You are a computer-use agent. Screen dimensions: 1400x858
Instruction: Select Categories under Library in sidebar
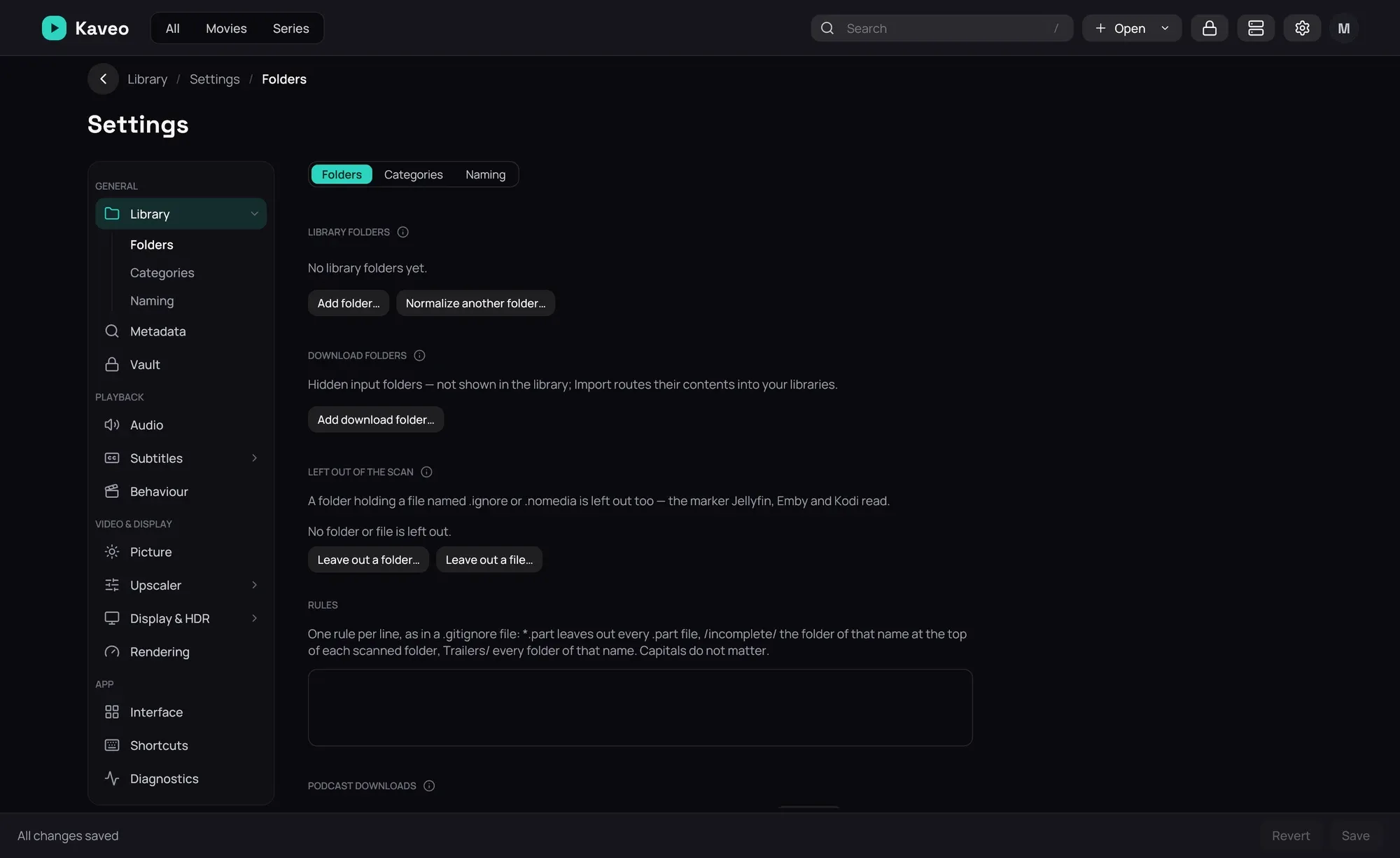pyautogui.click(x=162, y=272)
